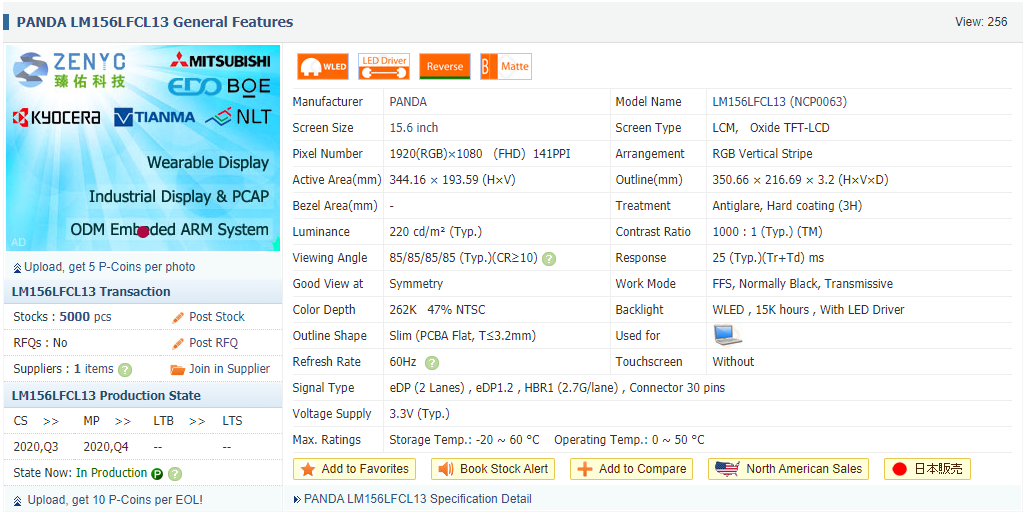Open the Post RFQ link
This screenshot has height=512, width=1026.
click(213, 343)
